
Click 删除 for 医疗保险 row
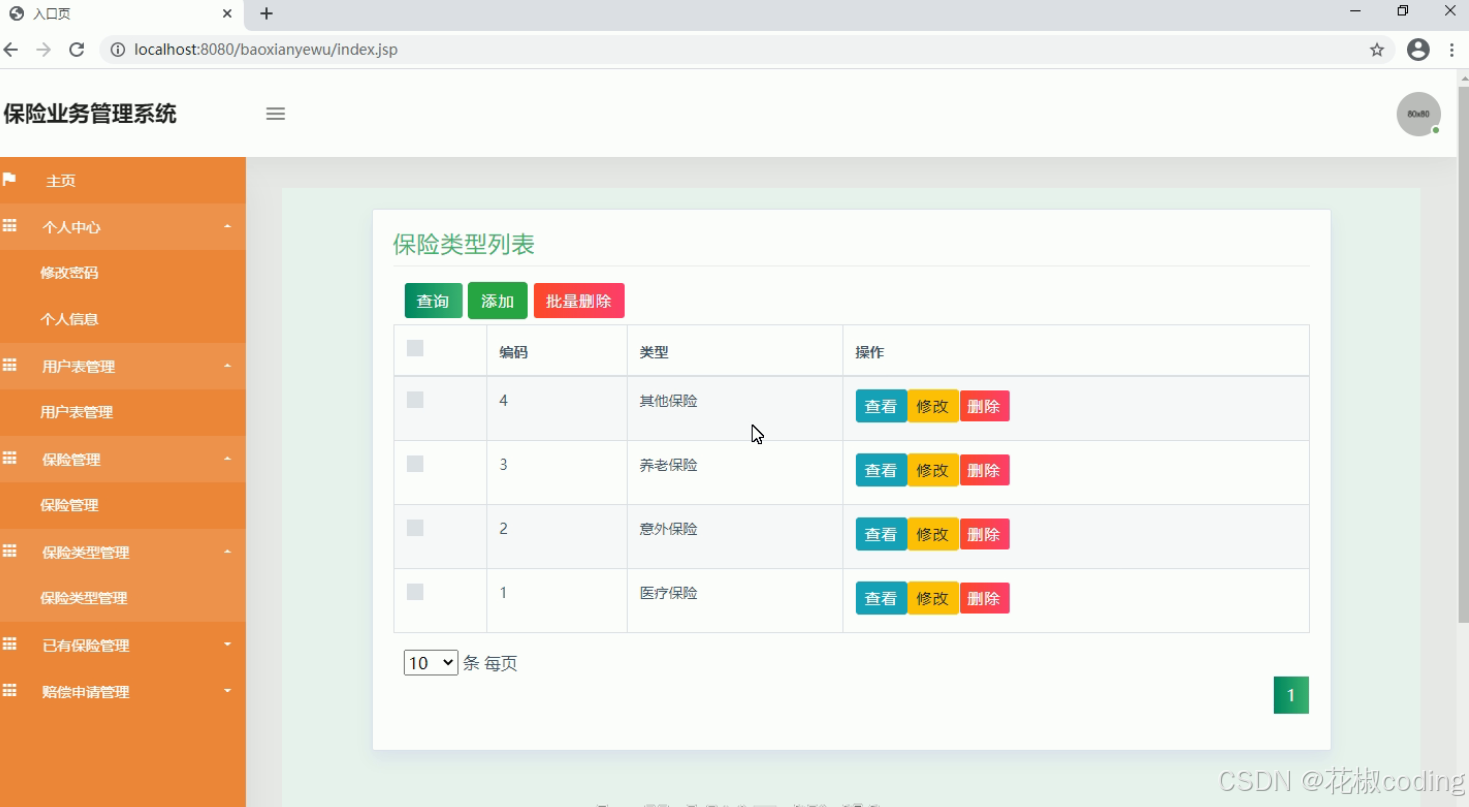click(984, 598)
